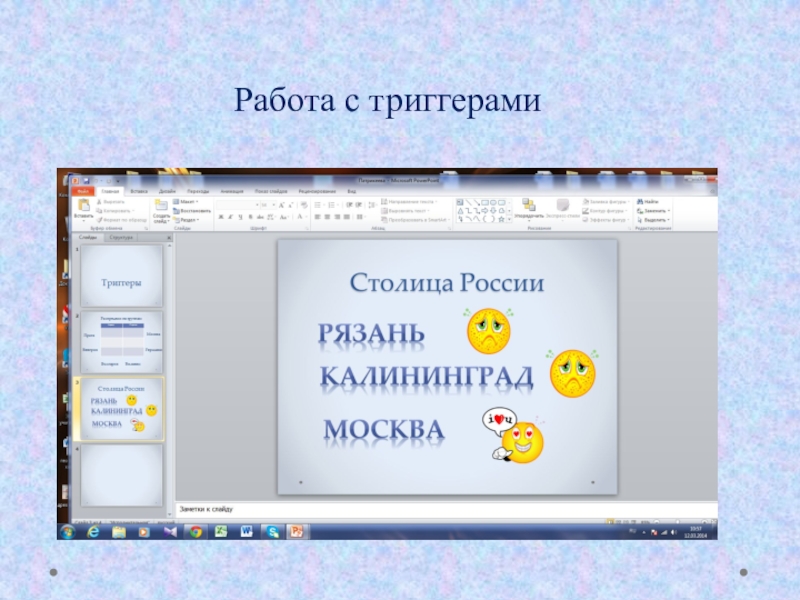Image resolution: width=800 pixels, height=600 pixels.
Task: Click the Создать слайд icon
Action: [x=160, y=206]
